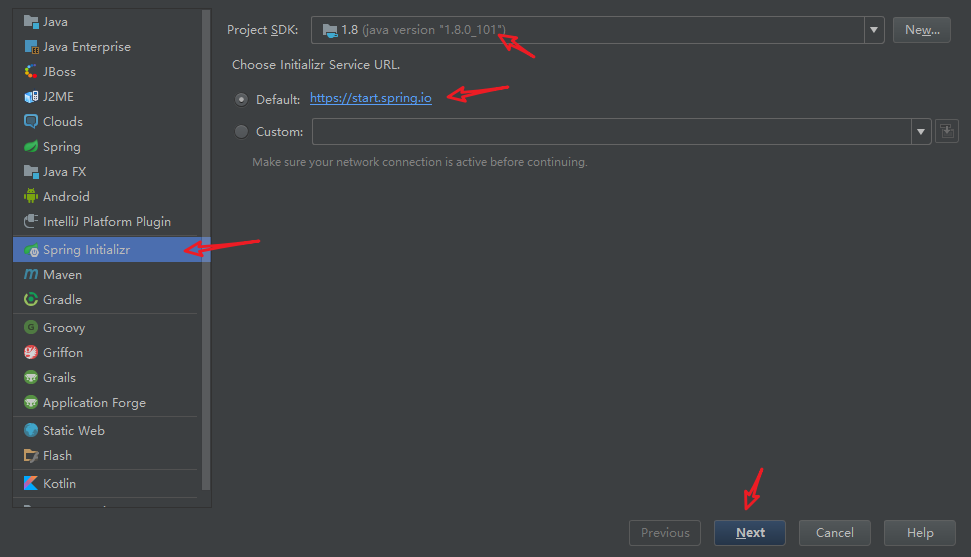The width and height of the screenshot is (971, 557).
Task: Select Flash in the project list
Action: 107,455
